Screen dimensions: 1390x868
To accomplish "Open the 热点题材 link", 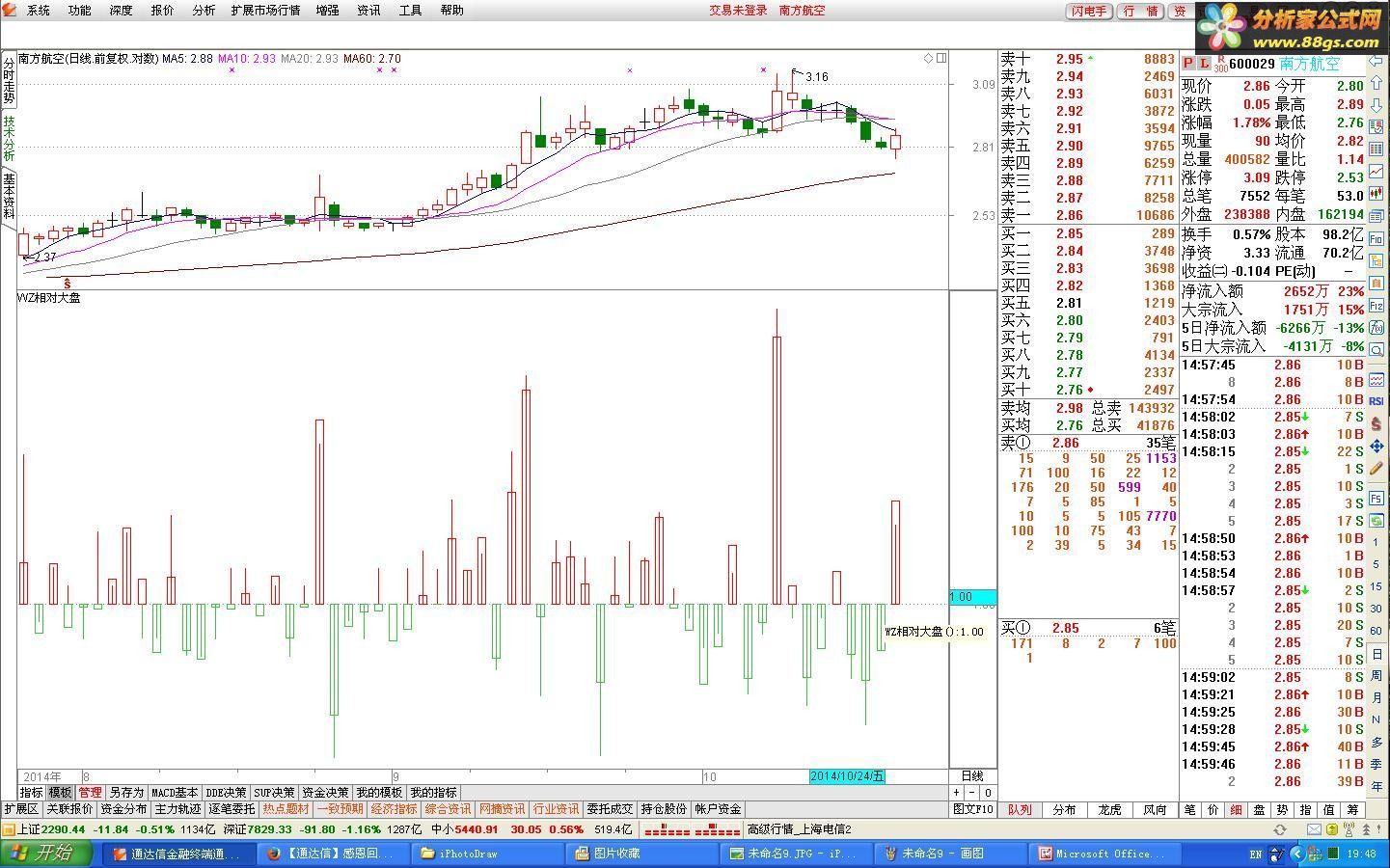I will (286, 809).
